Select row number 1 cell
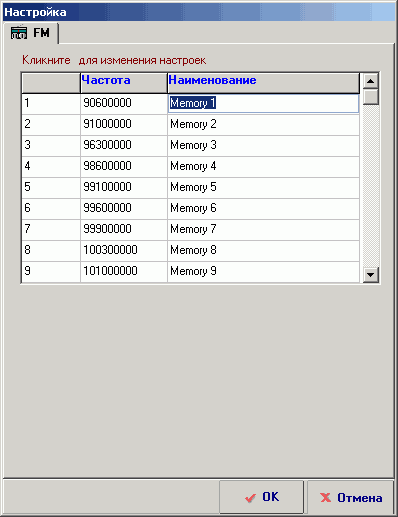This screenshot has height=517, width=398. 51,104
